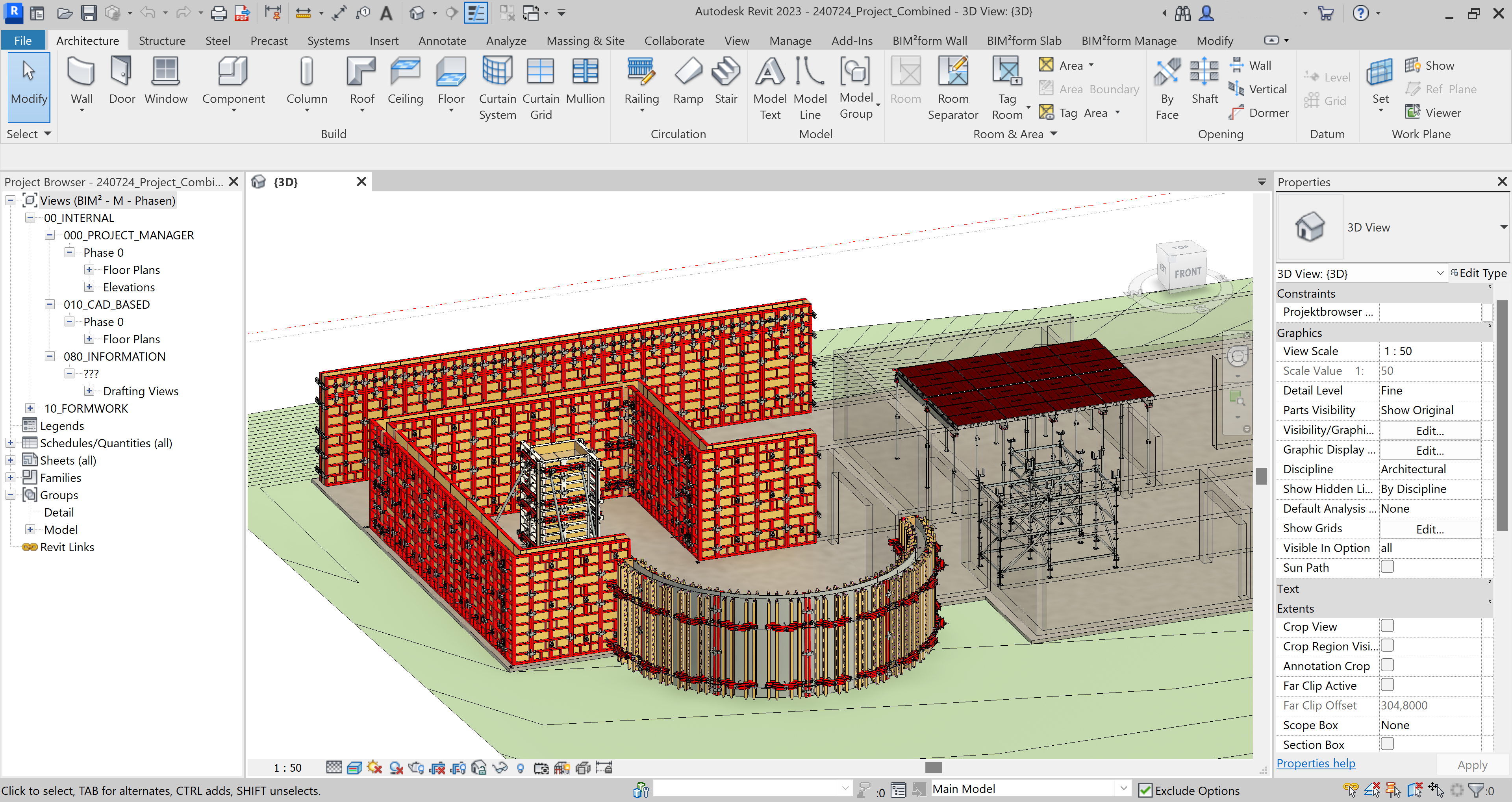Enable the Crop View checkbox
Image resolution: width=1512 pixels, height=802 pixels.
click(x=1388, y=625)
